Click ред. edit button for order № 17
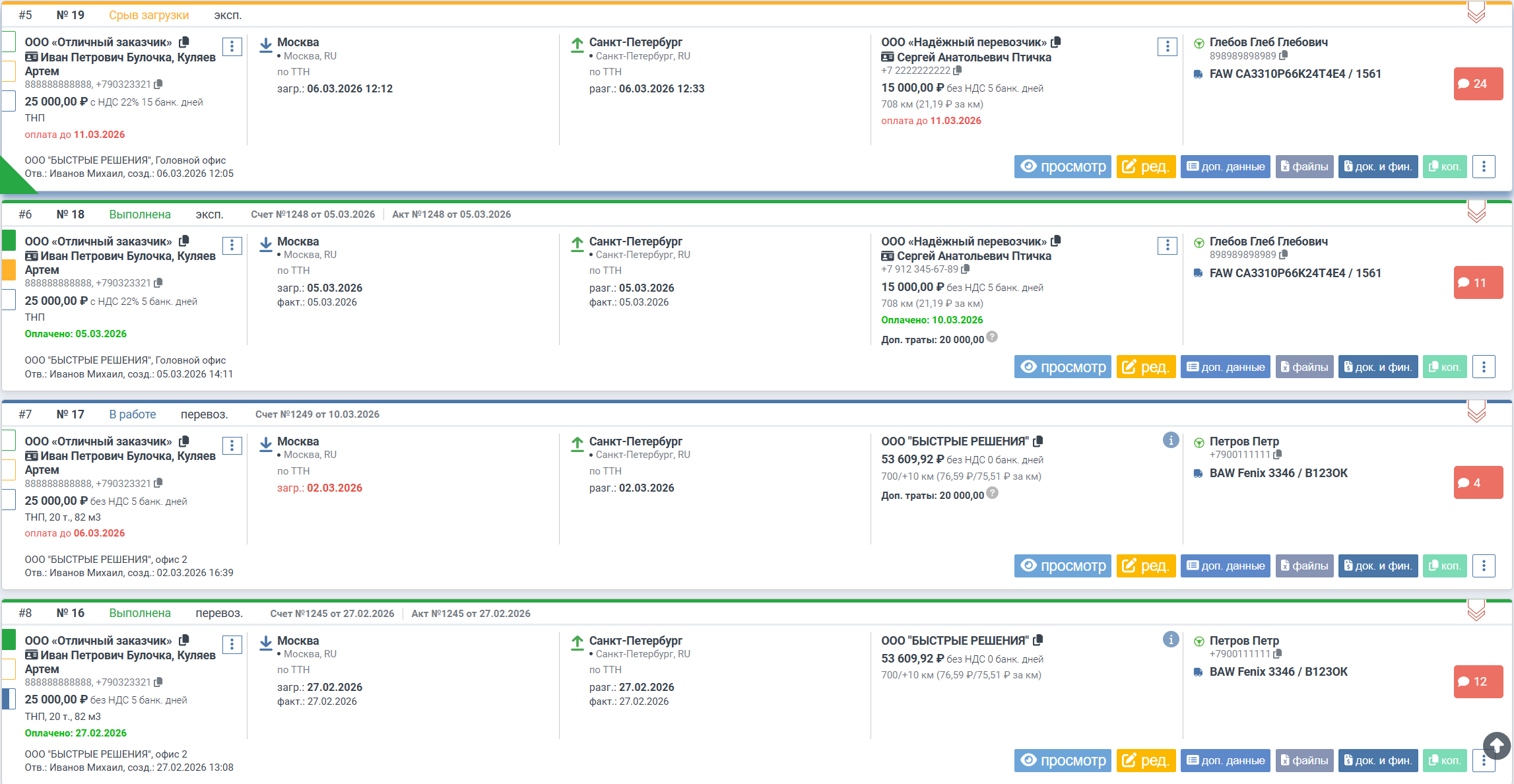This screenshot has width=1514, height=784. [1146, 566]
